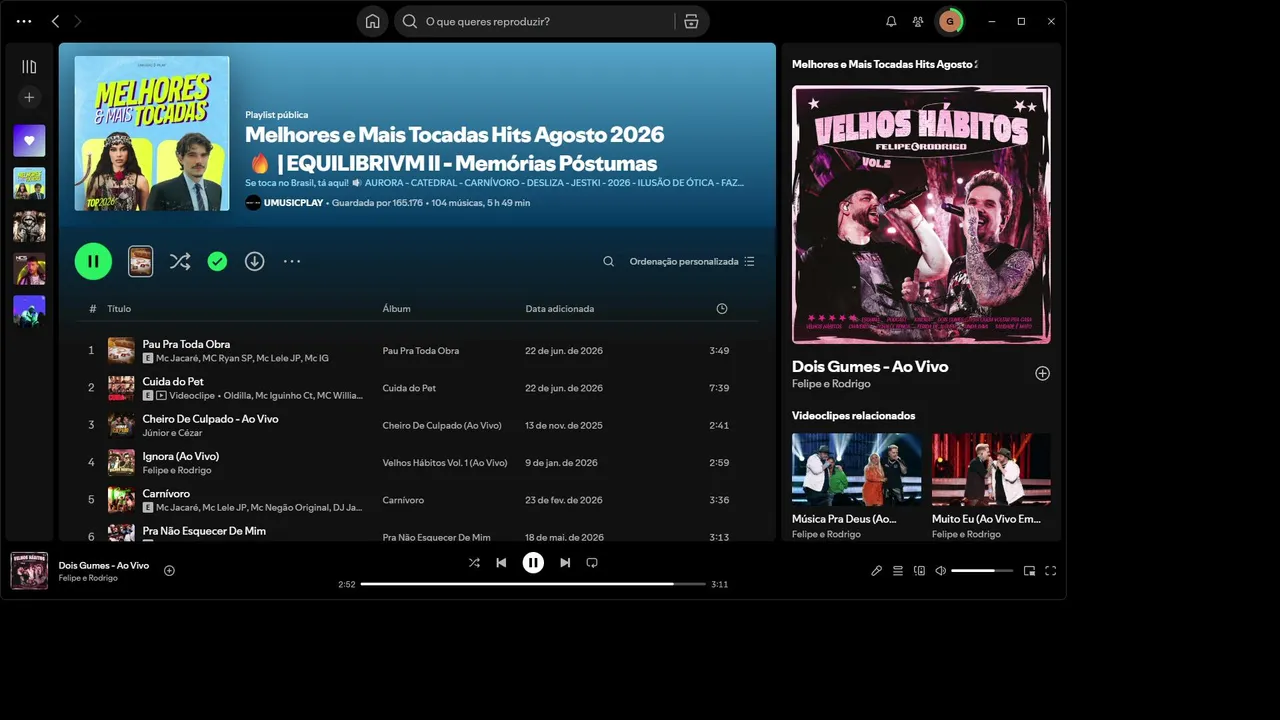Create a playlist with the plus button

(x=29, y=97)
